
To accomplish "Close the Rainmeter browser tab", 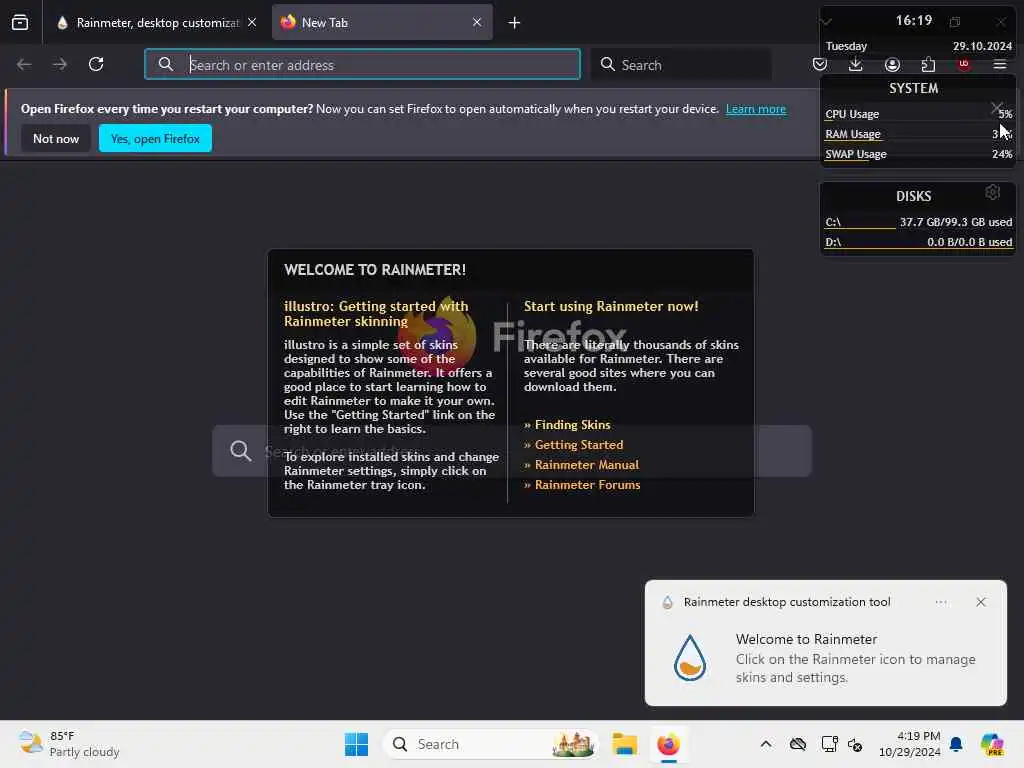I will tap(252, 23).
